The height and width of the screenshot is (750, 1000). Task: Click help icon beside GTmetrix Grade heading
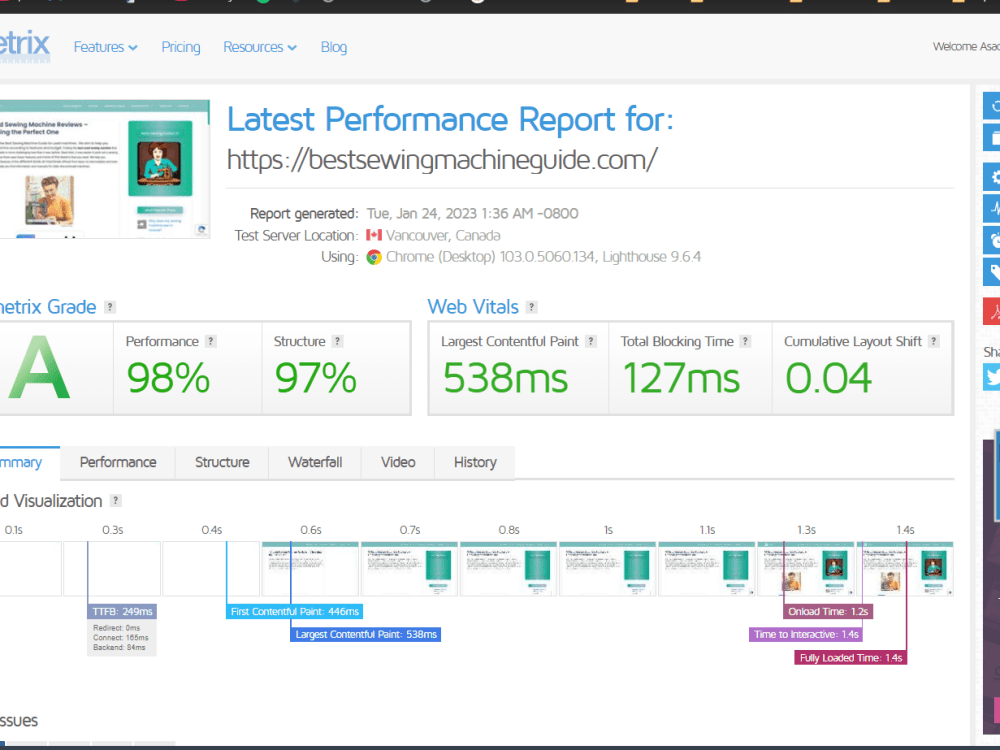click(110, 307)
